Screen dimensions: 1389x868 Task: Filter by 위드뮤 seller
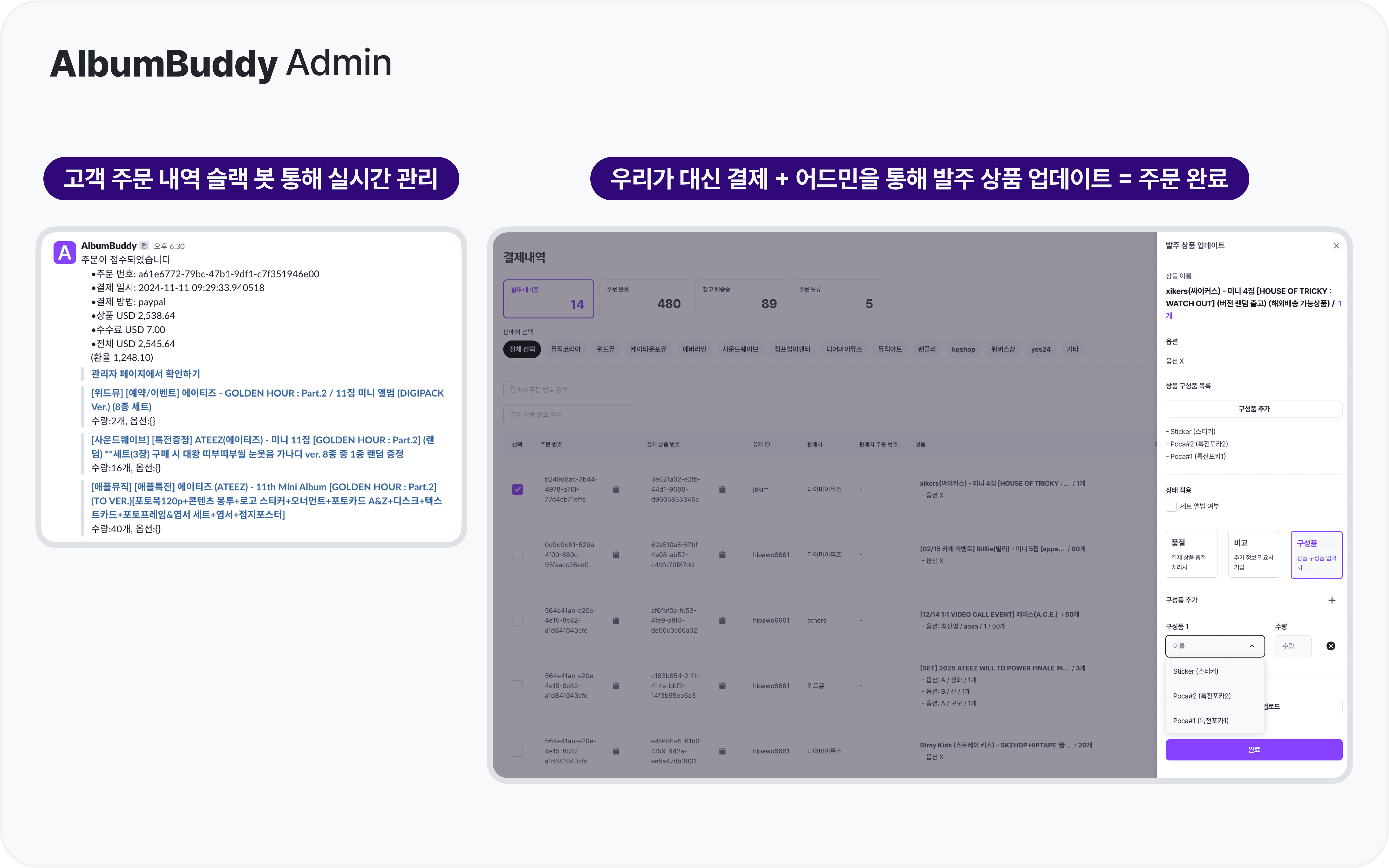606,349
